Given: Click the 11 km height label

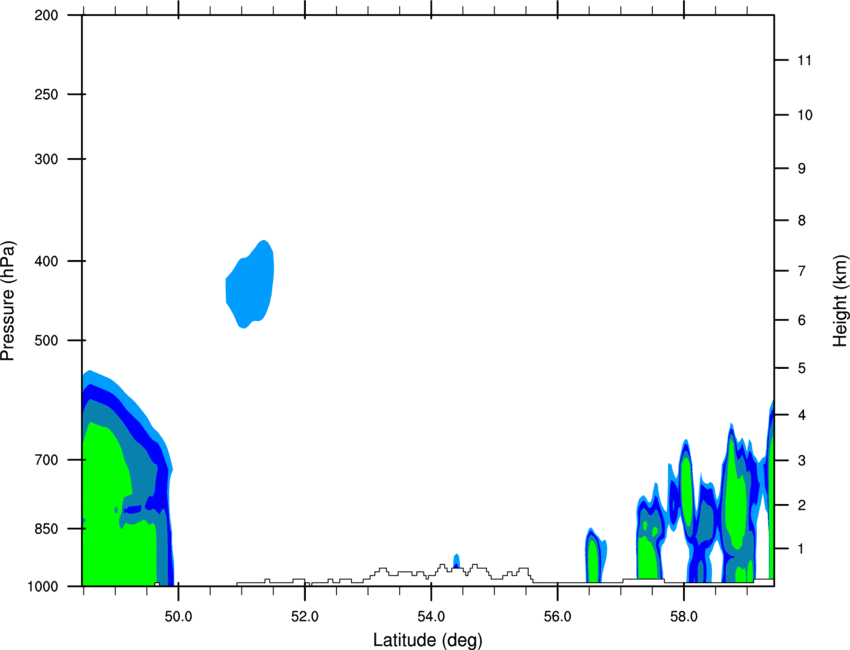Looking at the screenshot, I should click(804, 60).
